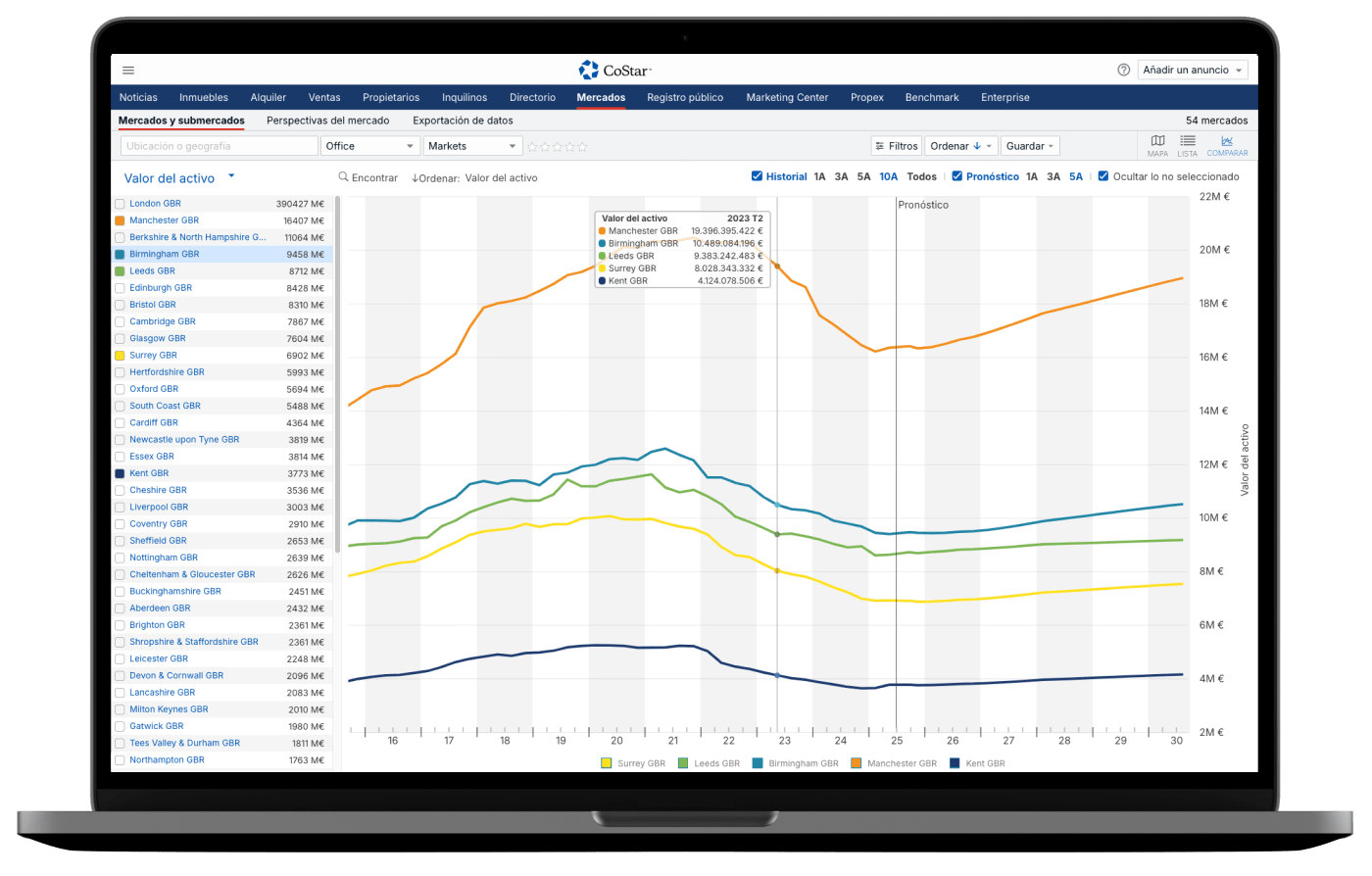Click the Encontrar magnifier icon

[x=343, y=177]
